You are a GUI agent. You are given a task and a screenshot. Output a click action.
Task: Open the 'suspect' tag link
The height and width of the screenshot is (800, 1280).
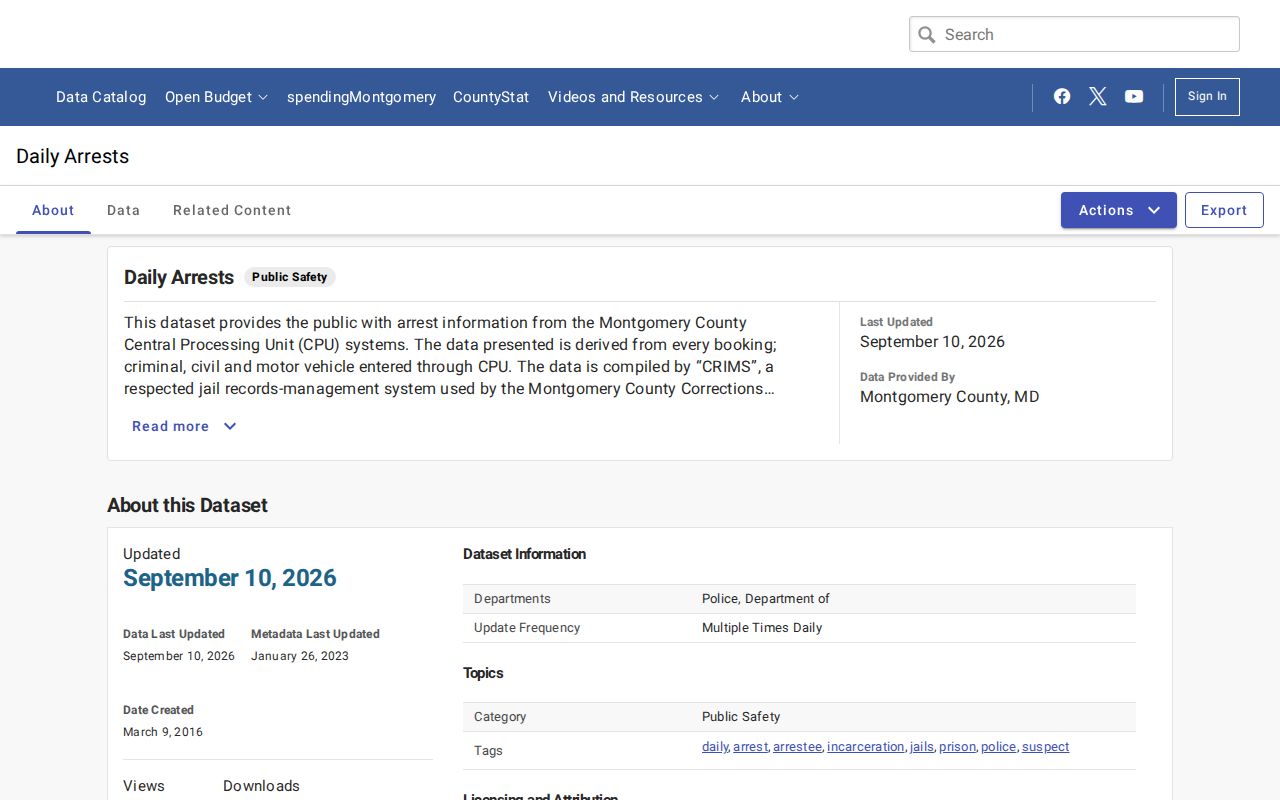[1045, 747]
